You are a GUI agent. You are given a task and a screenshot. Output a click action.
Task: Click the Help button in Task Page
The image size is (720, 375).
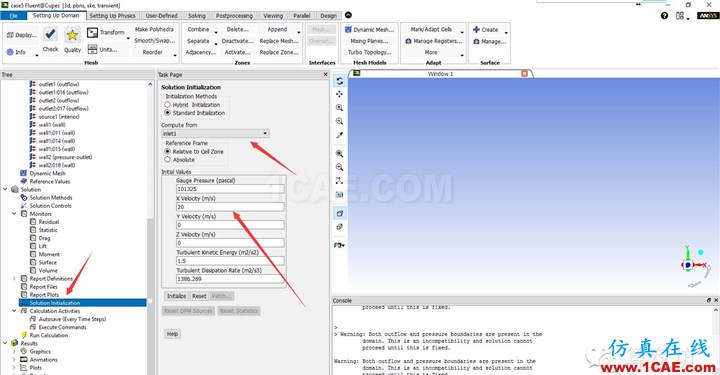pyautogui.click(x=172, y=334)
